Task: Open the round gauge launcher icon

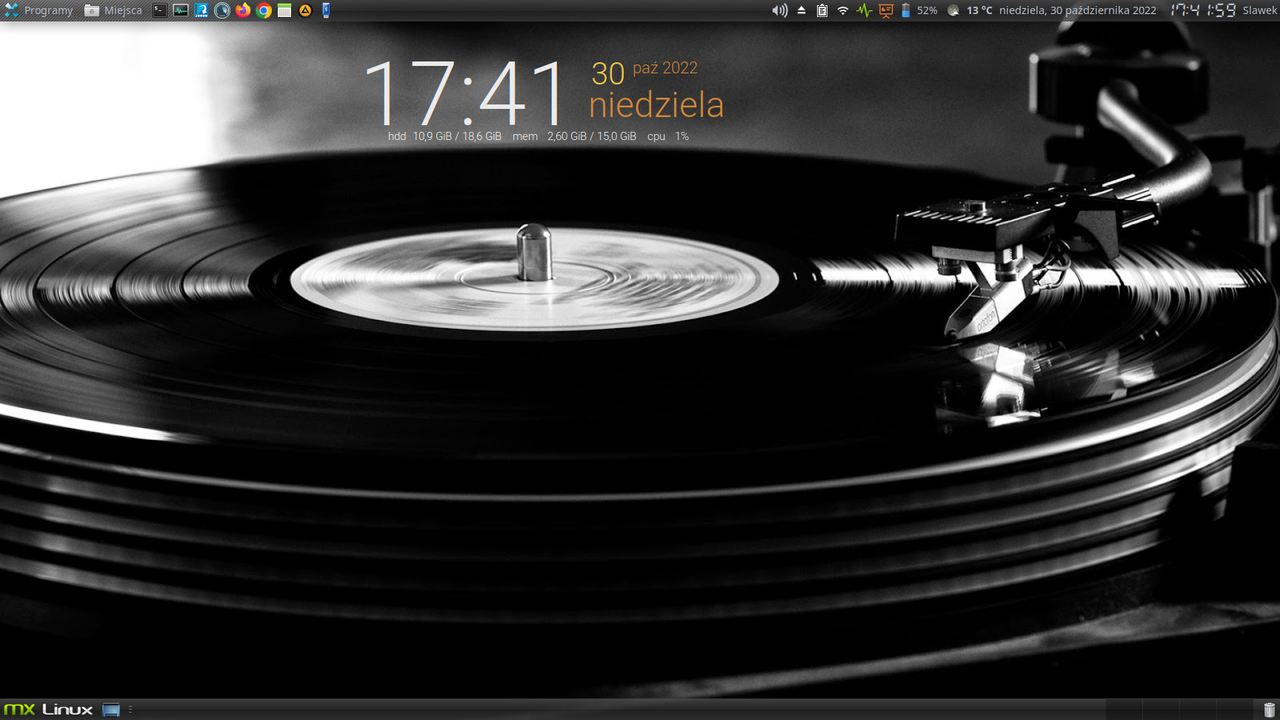Action: coord(222,10)
